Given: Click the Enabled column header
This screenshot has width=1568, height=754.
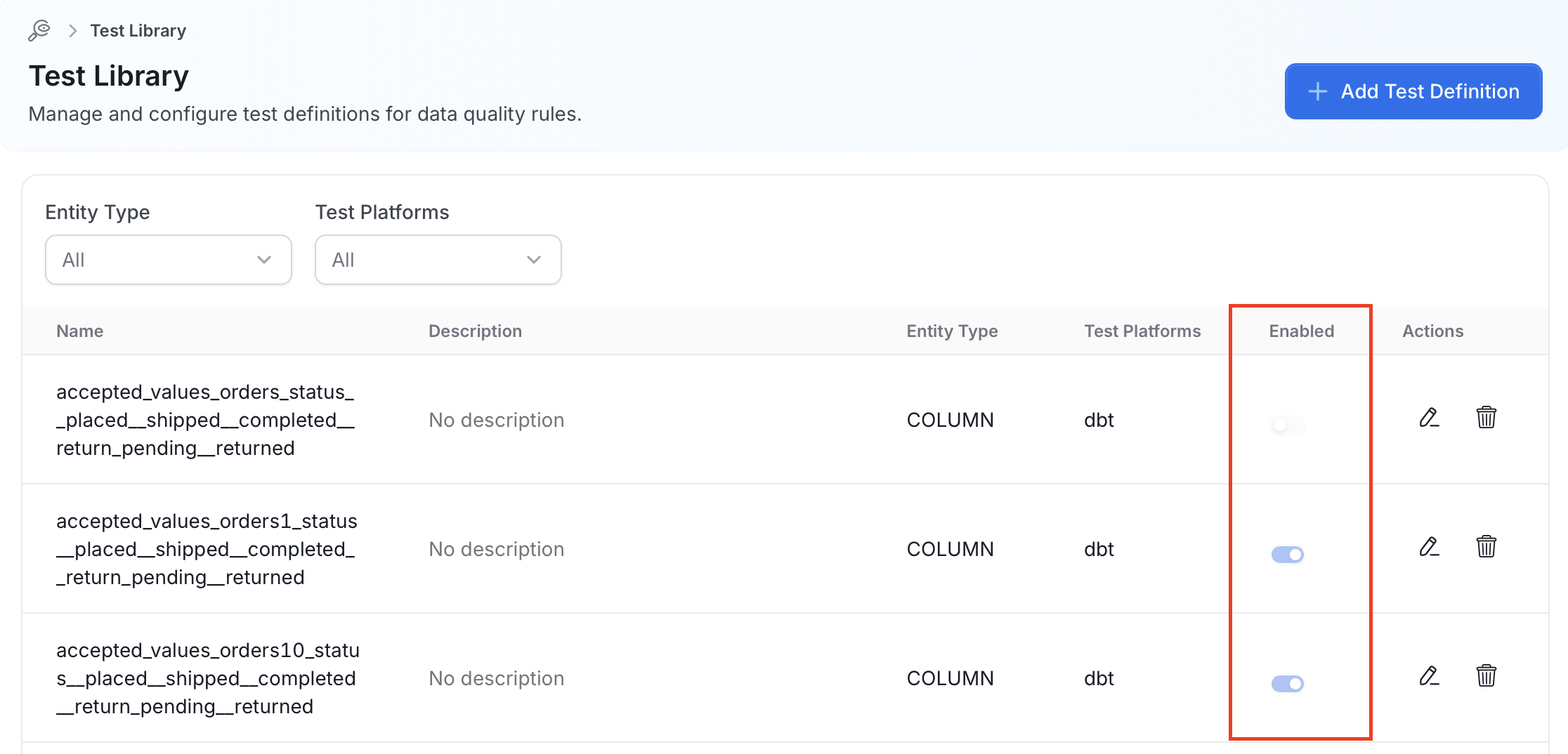Looking at the screenshot, I should click(1301, 331).
